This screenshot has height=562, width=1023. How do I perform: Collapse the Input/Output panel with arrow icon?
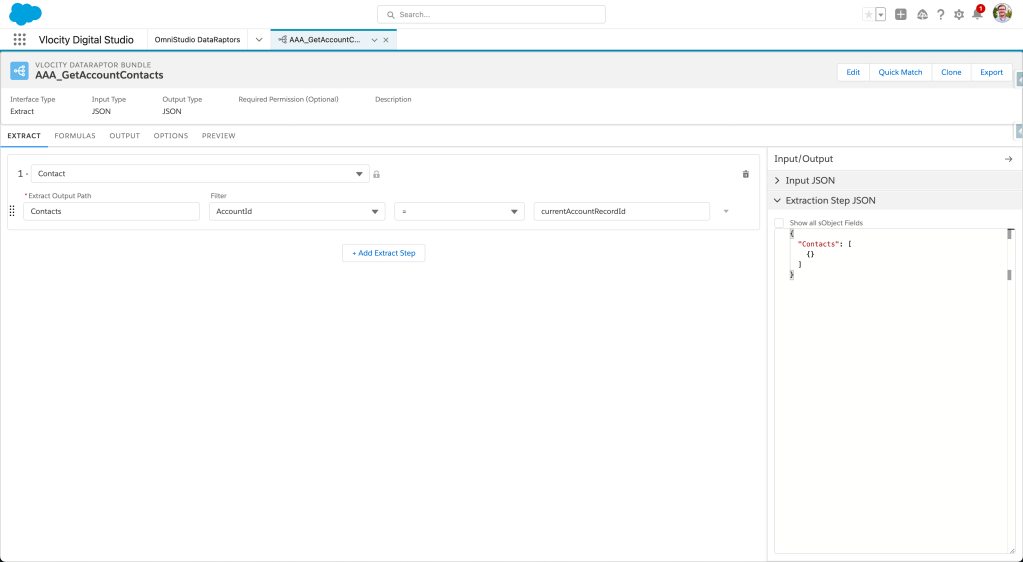1008,159
